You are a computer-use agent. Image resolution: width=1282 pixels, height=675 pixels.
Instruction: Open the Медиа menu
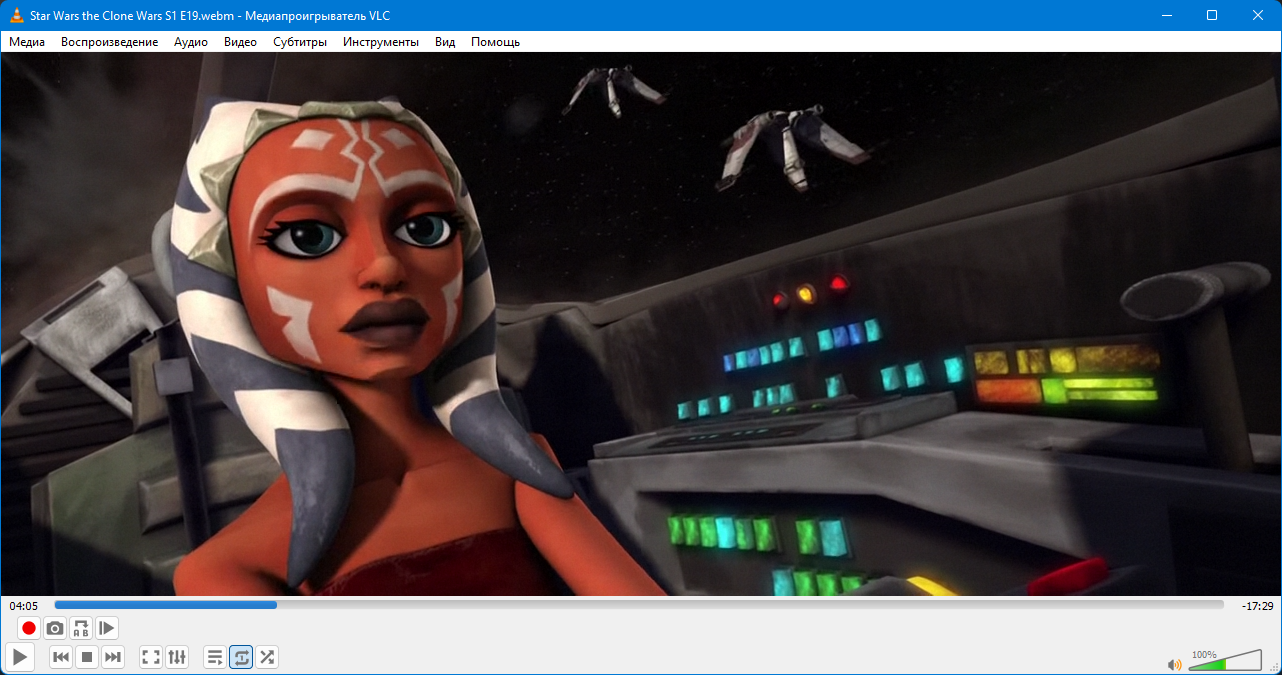[27, 42]
